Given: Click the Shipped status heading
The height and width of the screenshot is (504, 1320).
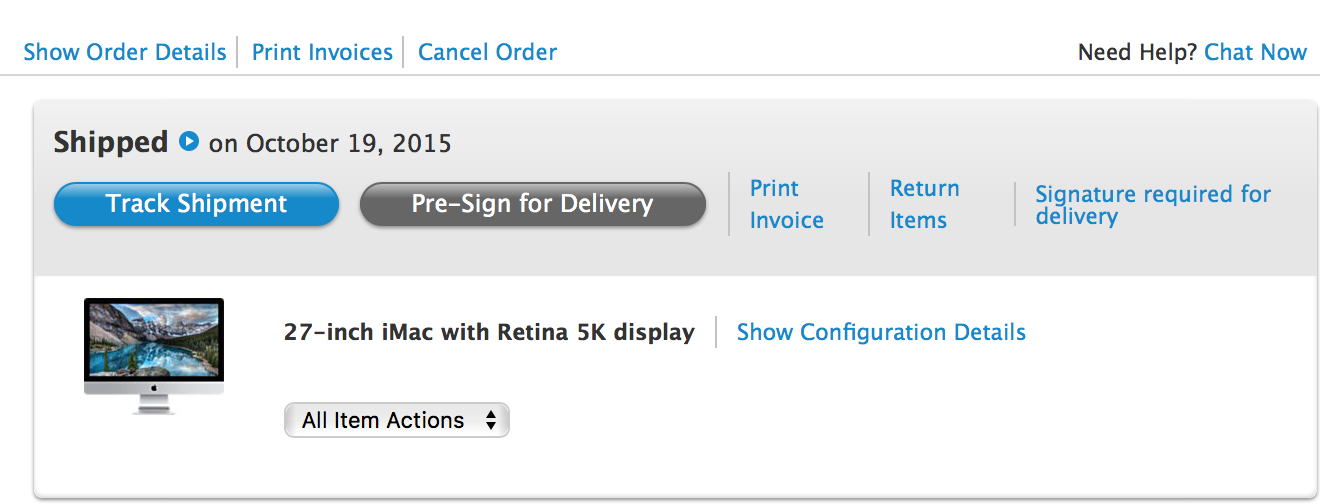Looking at the screenshot, I should [x=111, y=142].
